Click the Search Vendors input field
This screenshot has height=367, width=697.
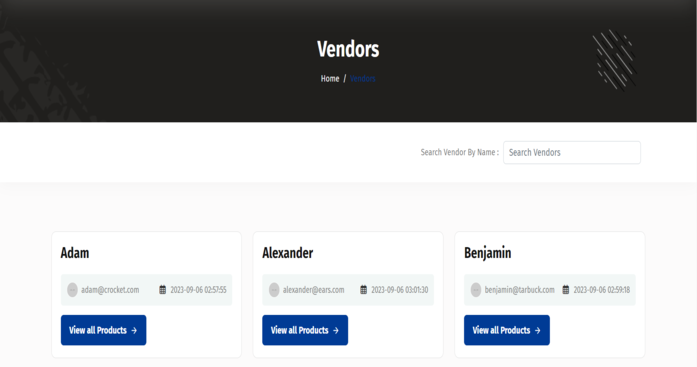(572, 152)
